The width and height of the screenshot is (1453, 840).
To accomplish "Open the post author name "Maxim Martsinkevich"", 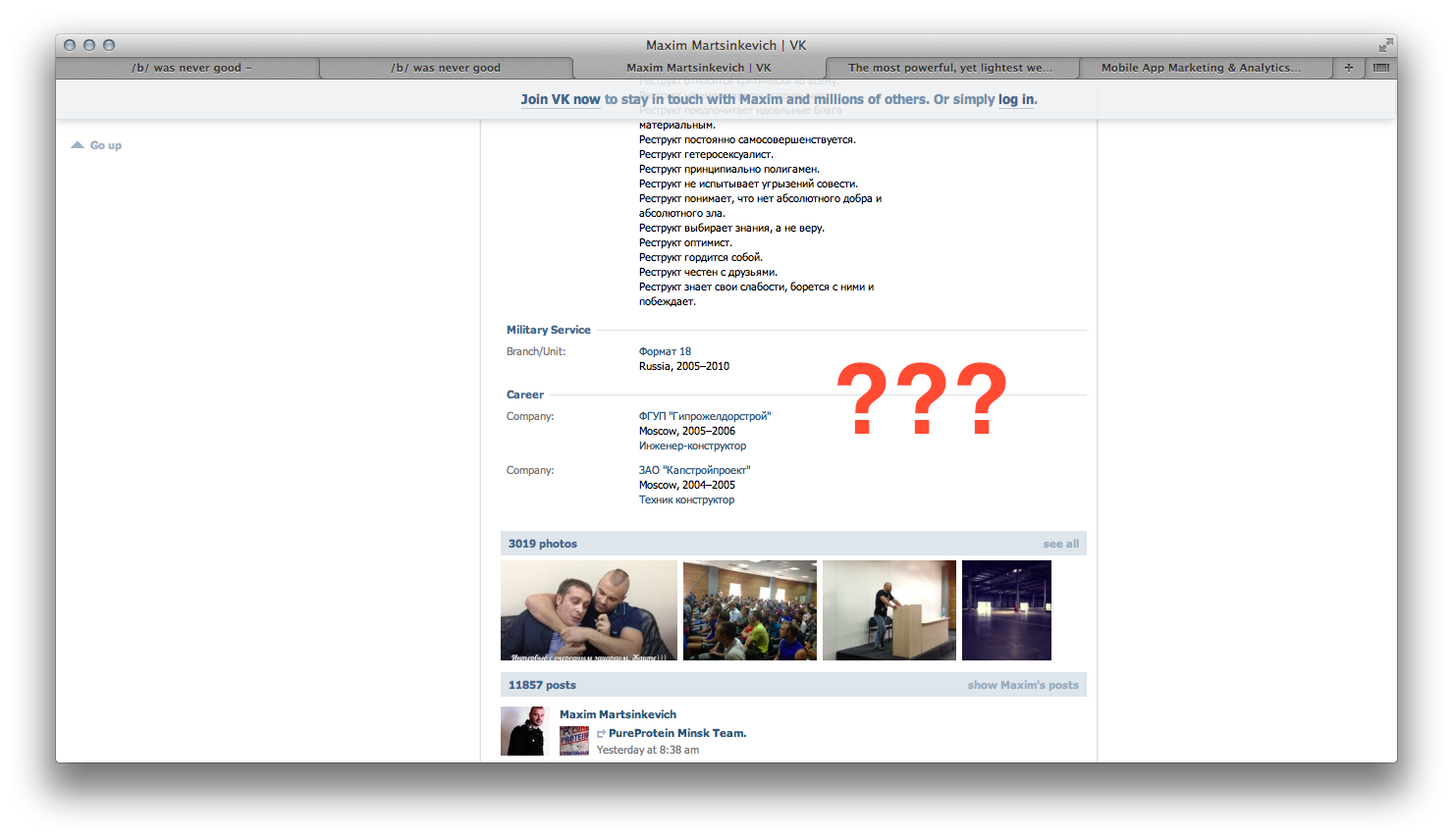I will point(618,714).
